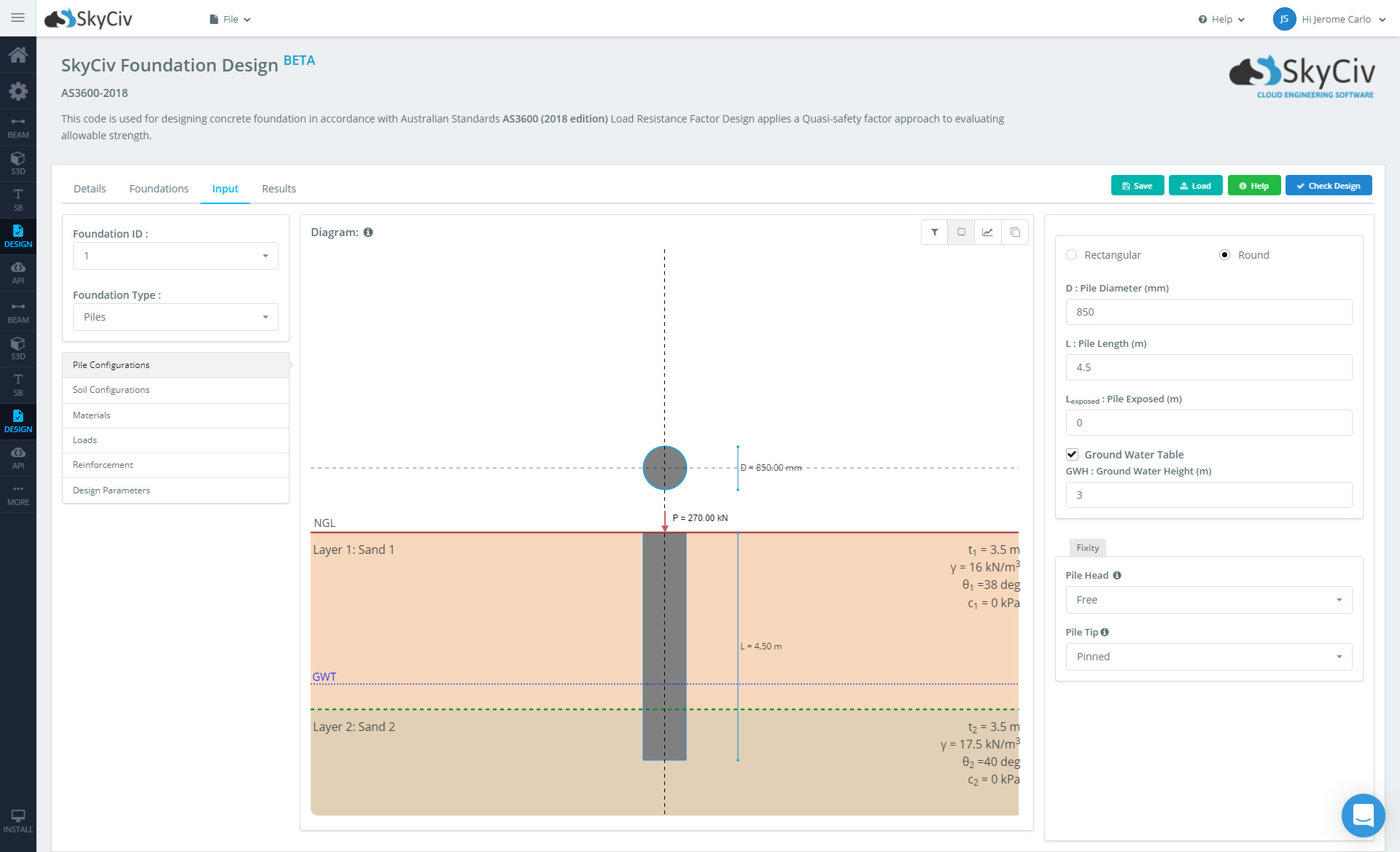This screenshot has width=1400, height=852.
Task: Open the diagram filter icon
Action: point(934,232)
